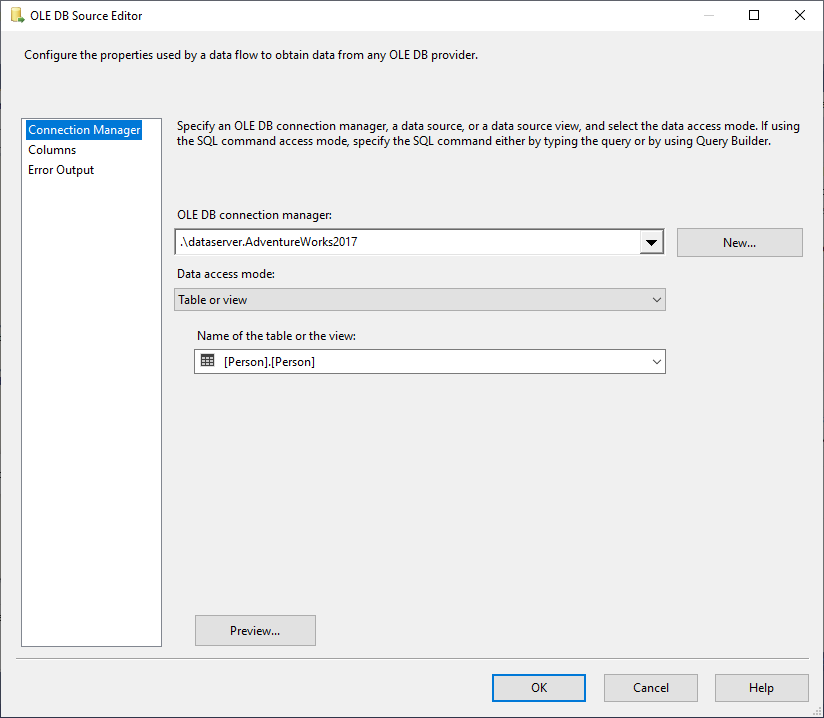Expand the OLE DB connection manager arrow
This screenshot has width=824, height=718.
pyautogui.click(x=652, y=242)
